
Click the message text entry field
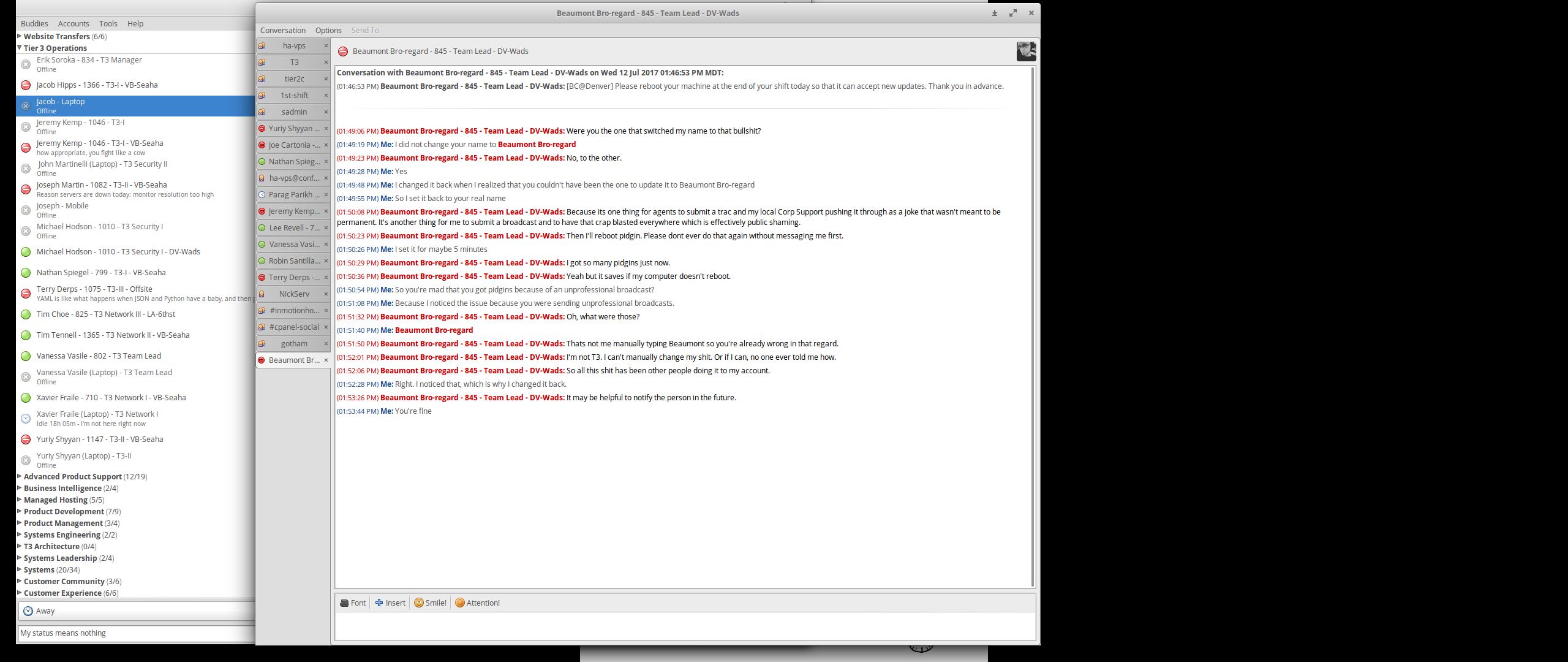tap(684, 626)
